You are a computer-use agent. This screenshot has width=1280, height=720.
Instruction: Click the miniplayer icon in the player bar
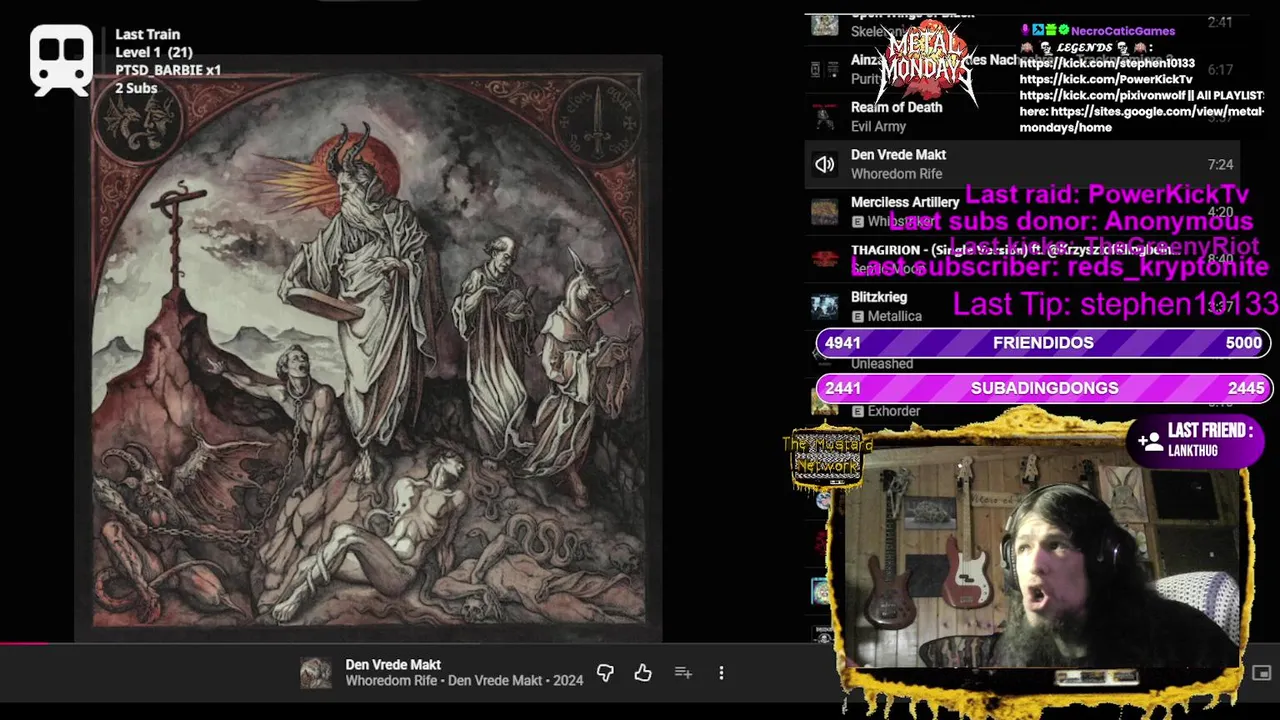(x=1261, y=673)
